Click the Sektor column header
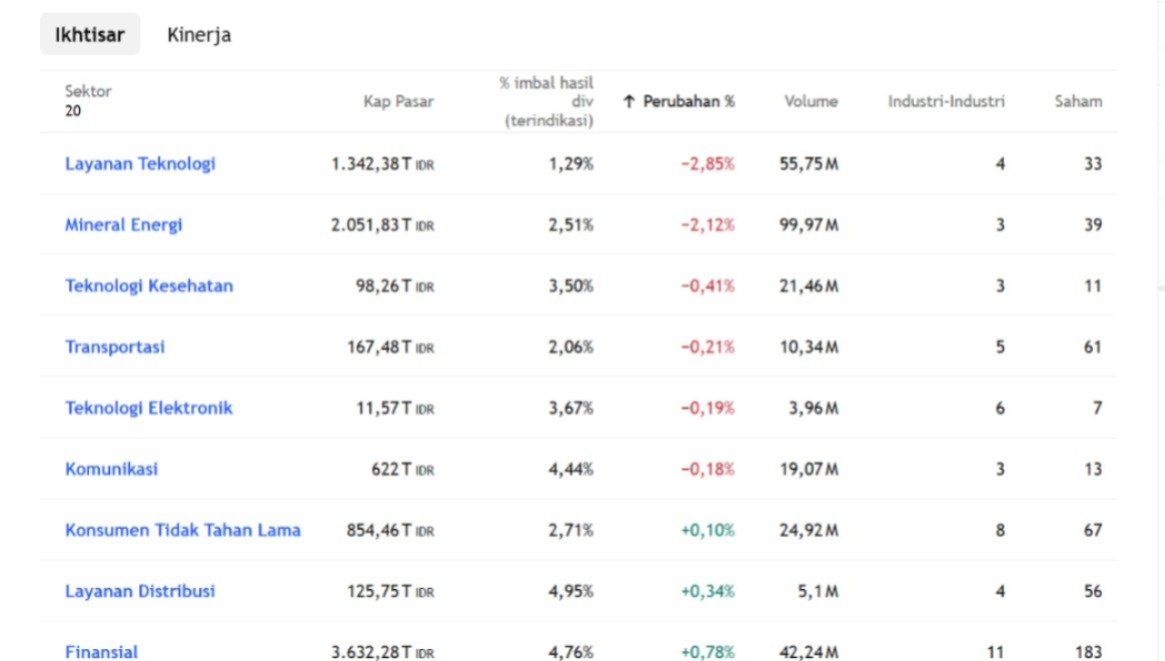1165x661 pixels. (88, 91)
